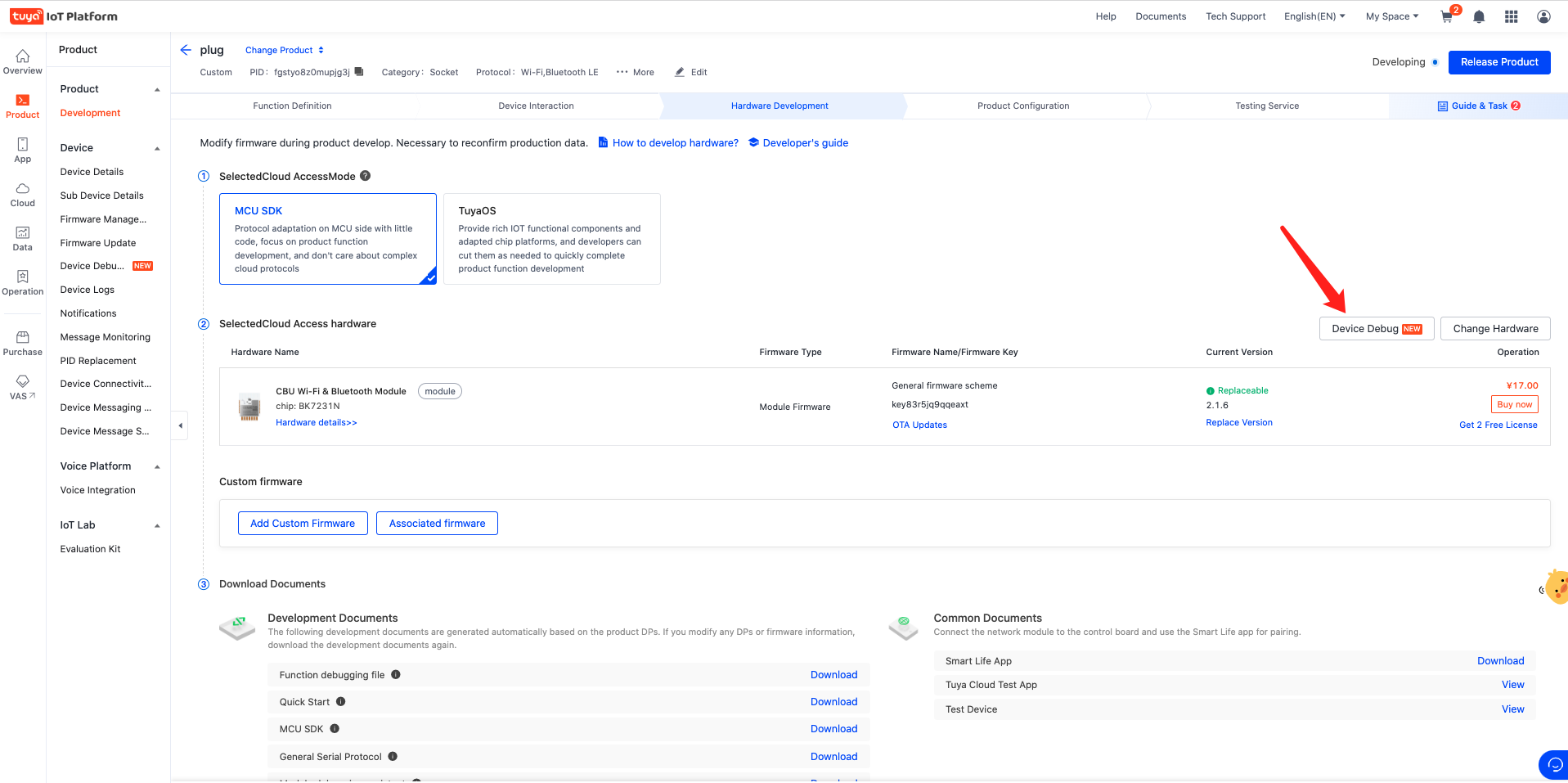Open Get 2 Free License link
The height and width of the screenshot is (783, 1568).
1498,425
